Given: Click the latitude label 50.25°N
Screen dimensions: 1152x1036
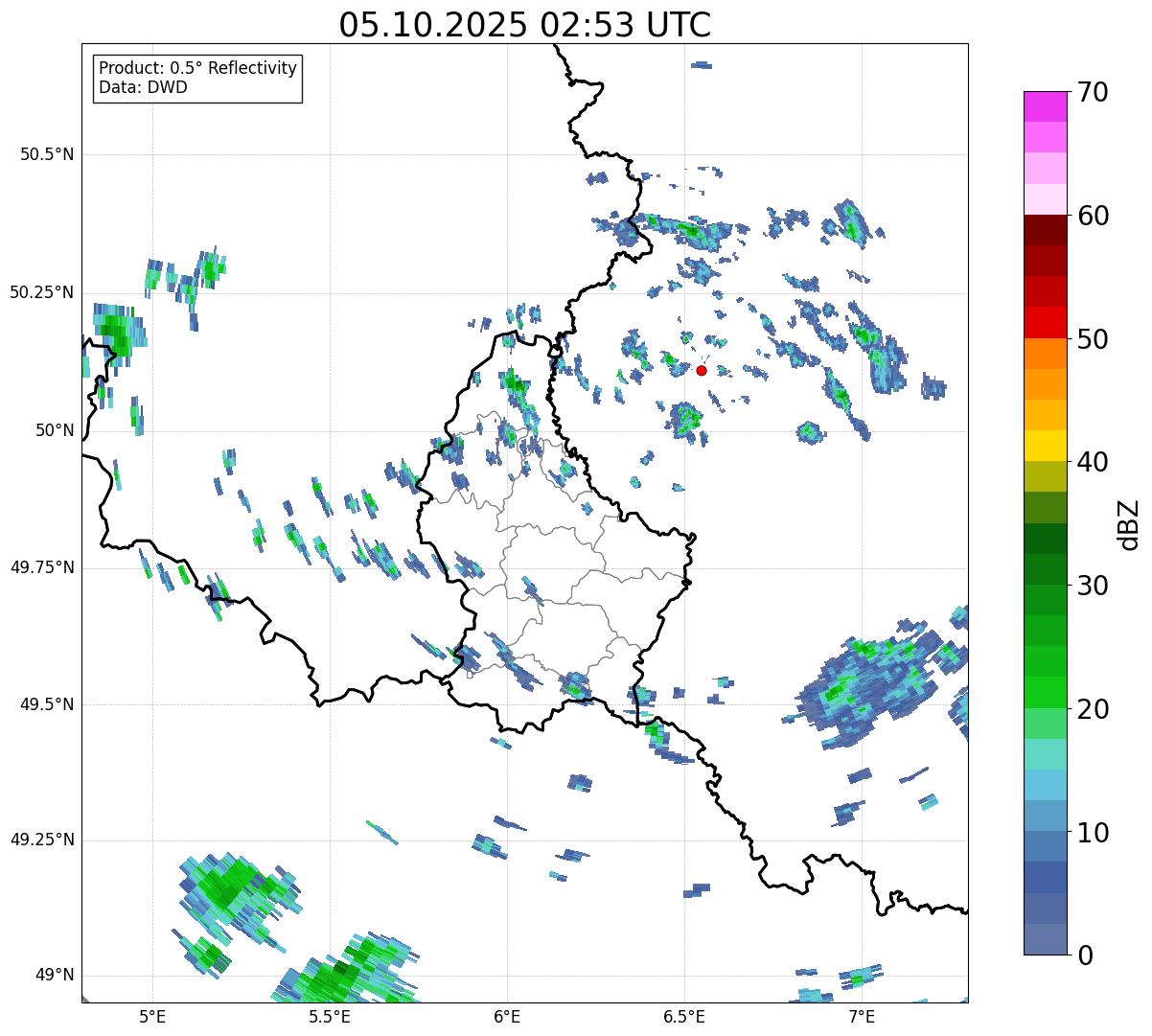Looking at the screenshot, I should coord(41,293).
